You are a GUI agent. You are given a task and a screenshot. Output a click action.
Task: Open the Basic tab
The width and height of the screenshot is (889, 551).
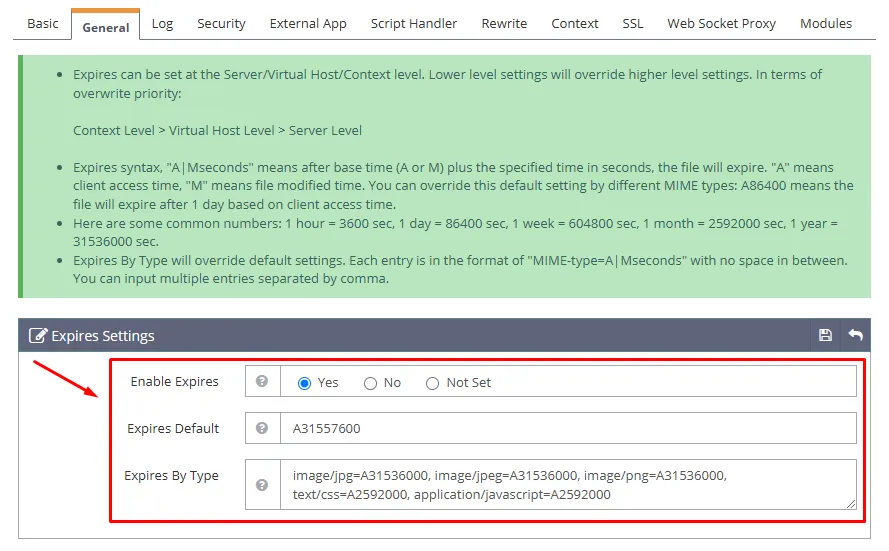[42, 23]
